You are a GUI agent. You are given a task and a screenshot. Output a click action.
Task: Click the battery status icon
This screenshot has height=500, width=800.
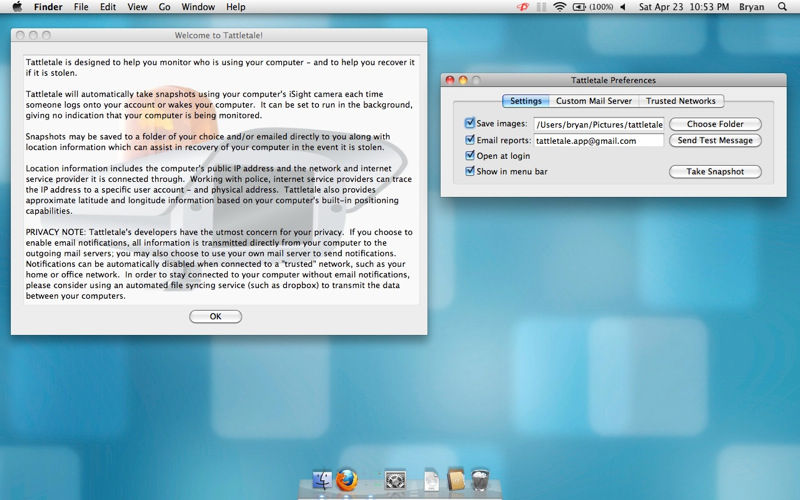click(579, 7)
